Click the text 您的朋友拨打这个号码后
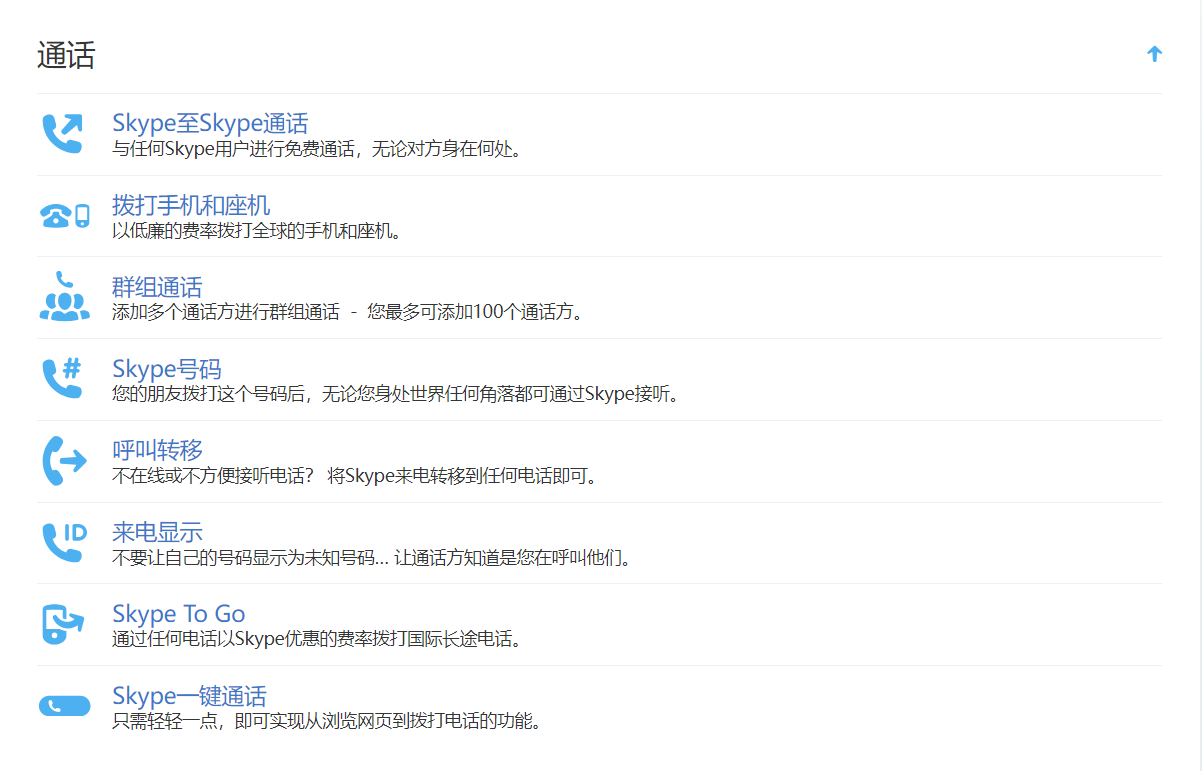This screenshot has height=771, width=1202. (x=209, y=394)
